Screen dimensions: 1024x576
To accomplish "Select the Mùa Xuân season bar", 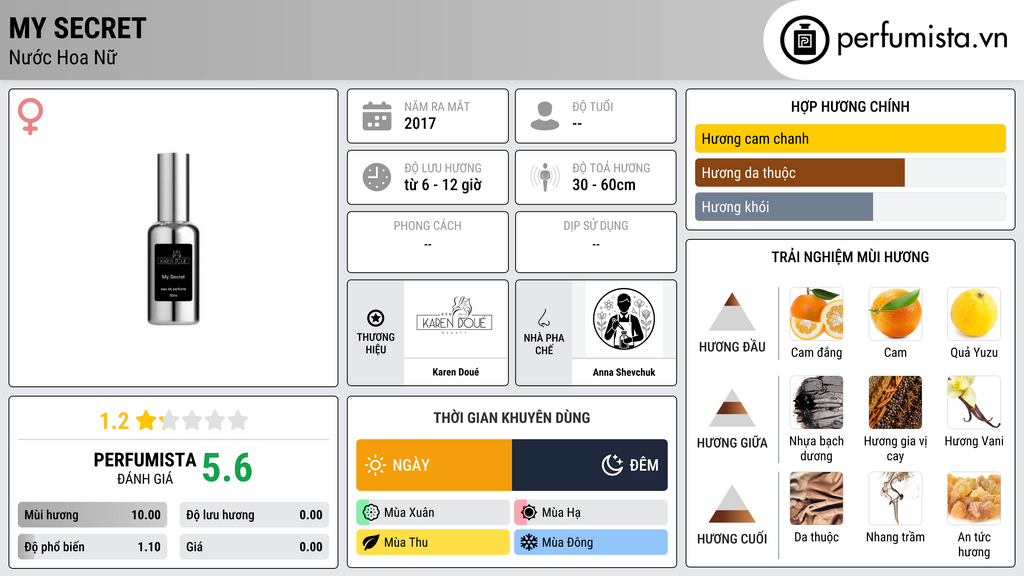I will pyautogui.click(x=433, y=512).
